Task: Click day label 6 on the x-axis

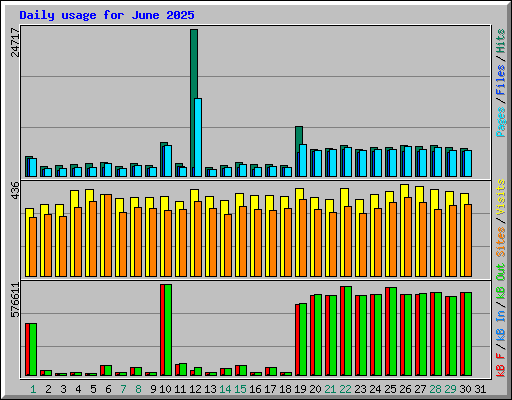Action: coord(108,389)
